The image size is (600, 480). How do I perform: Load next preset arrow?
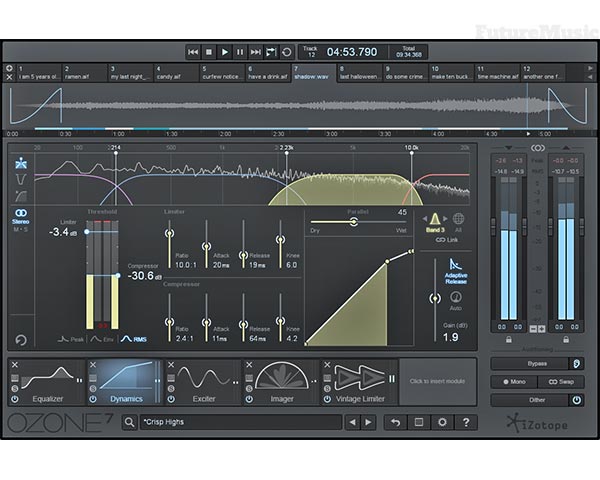368,422
